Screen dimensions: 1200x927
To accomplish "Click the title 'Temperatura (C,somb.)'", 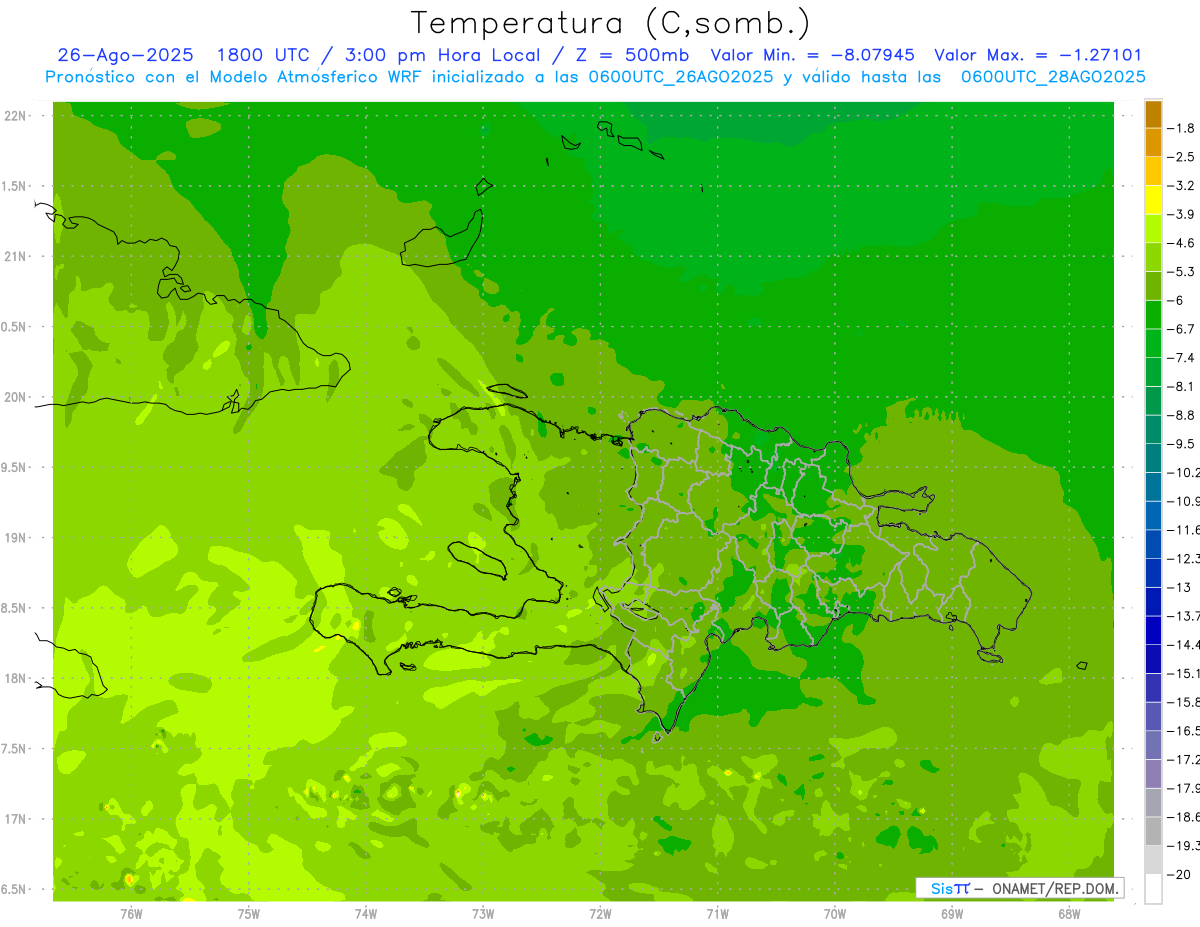I will pos(610,23).
